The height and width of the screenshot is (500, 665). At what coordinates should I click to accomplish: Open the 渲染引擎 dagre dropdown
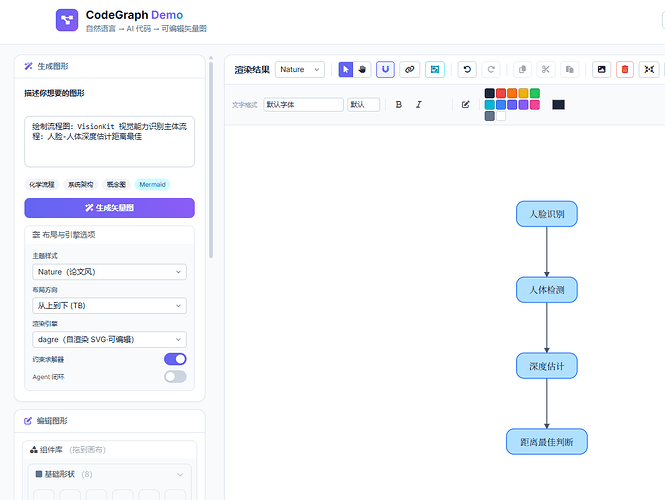tap(109, 340)
